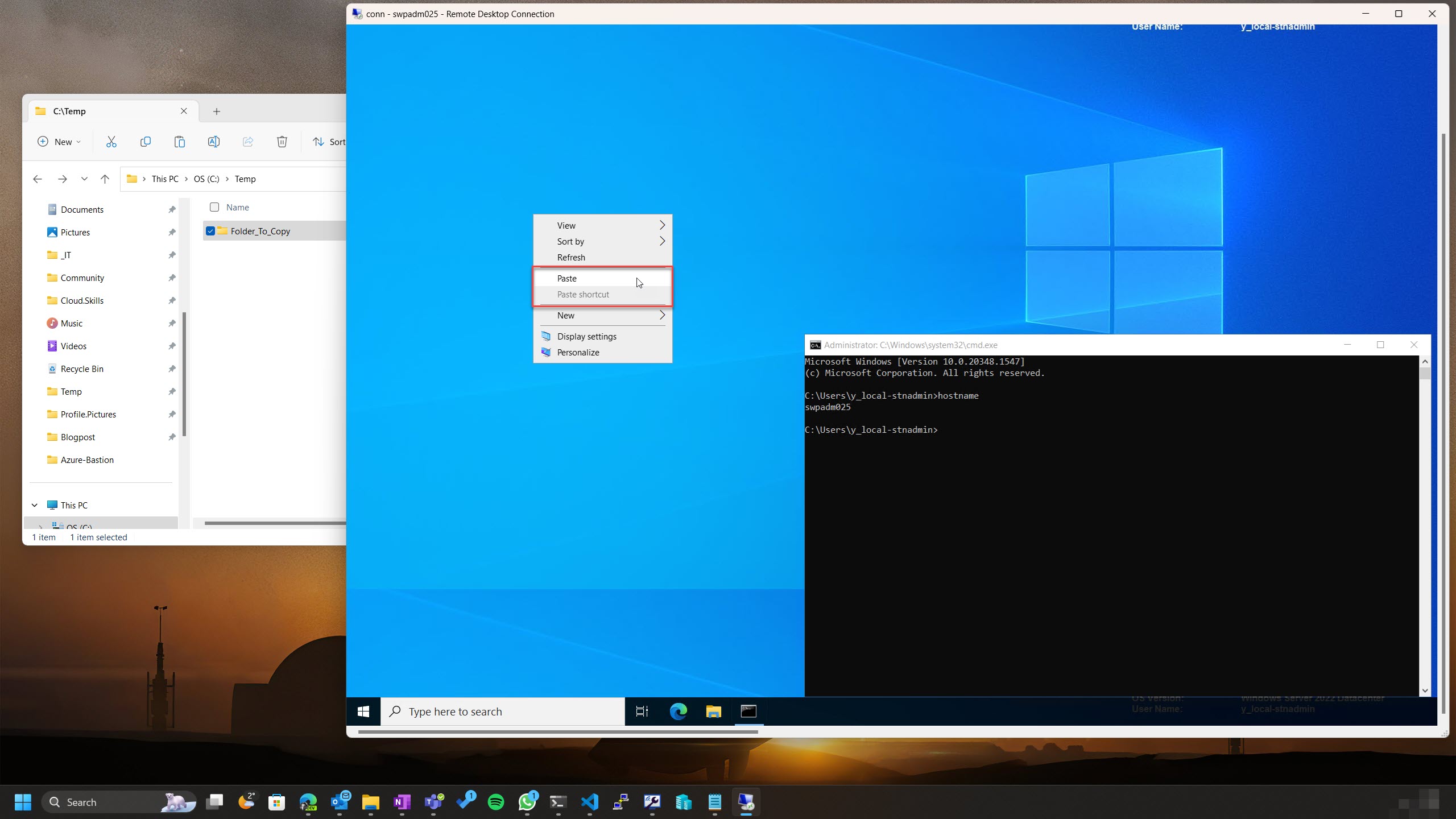Choose Paste from the context menu

pos(567,278)
